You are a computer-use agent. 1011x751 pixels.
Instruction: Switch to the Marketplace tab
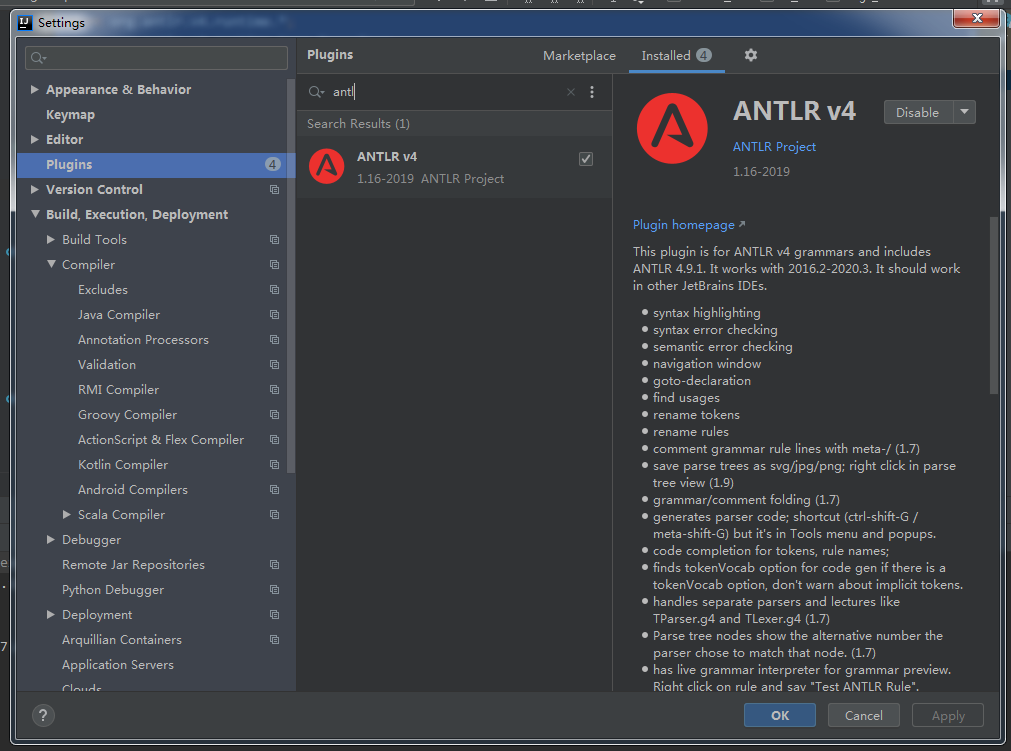tap(579, 56)
